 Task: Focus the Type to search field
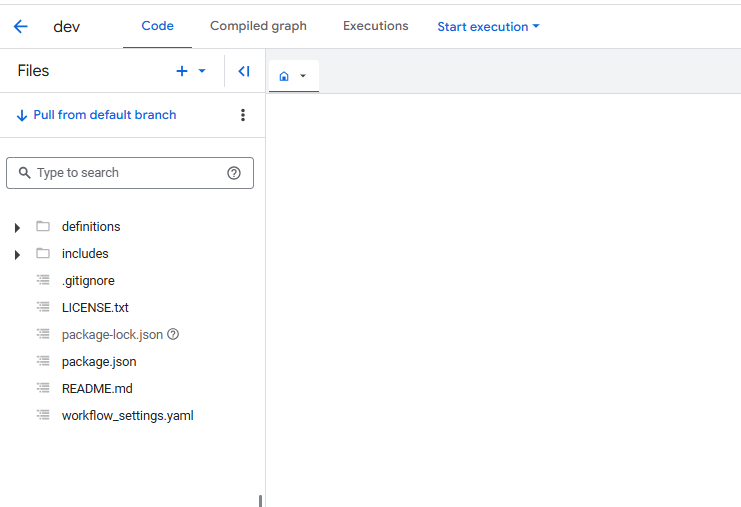130,173
